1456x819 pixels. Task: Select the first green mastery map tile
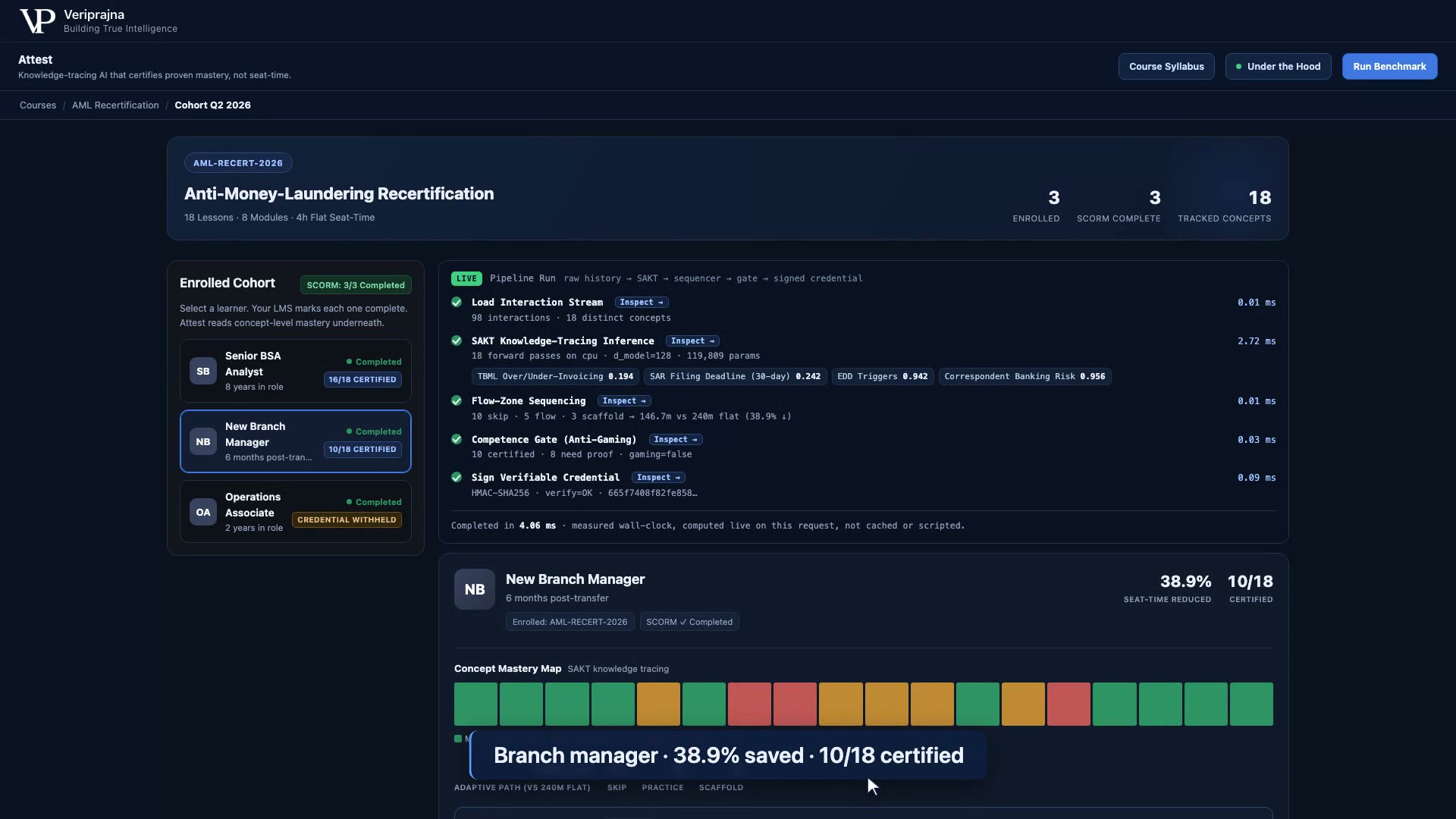coord(475,704)
